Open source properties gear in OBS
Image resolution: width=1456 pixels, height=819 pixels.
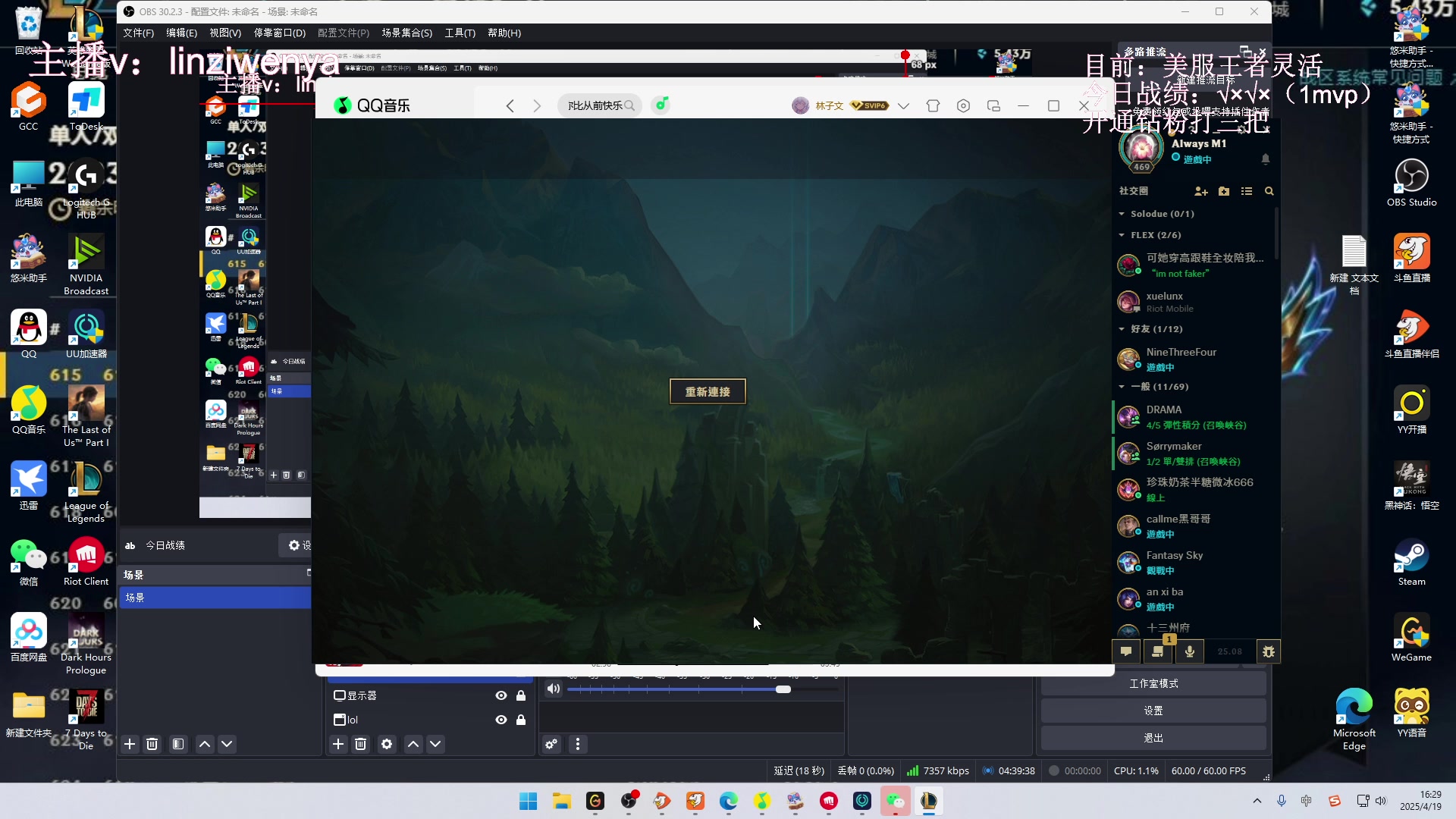point(387,745)
